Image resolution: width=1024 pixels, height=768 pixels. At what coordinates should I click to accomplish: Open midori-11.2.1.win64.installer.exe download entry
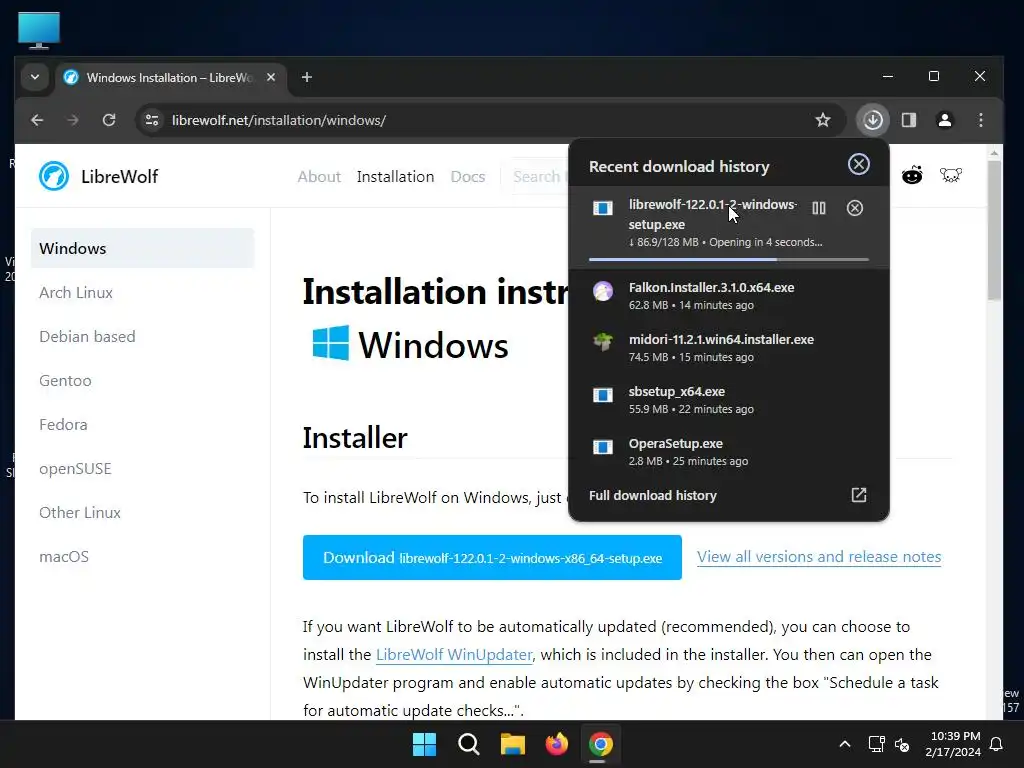click(729, 347)
